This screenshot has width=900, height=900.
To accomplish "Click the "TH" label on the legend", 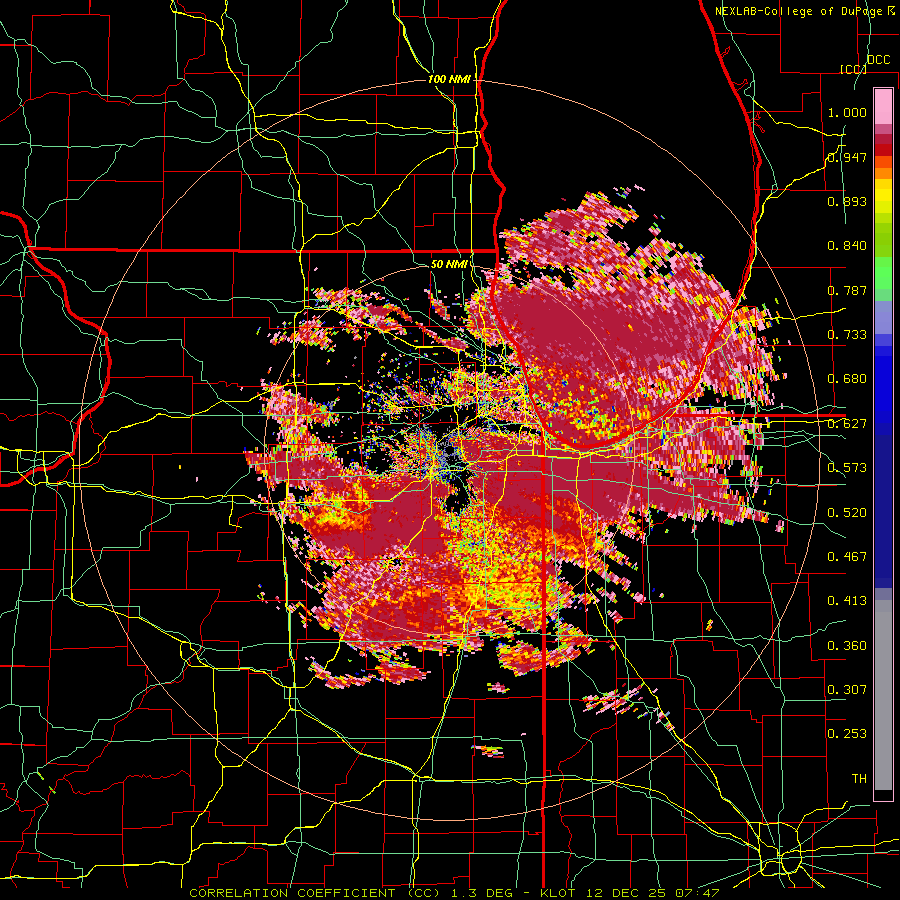I will 859,779.
